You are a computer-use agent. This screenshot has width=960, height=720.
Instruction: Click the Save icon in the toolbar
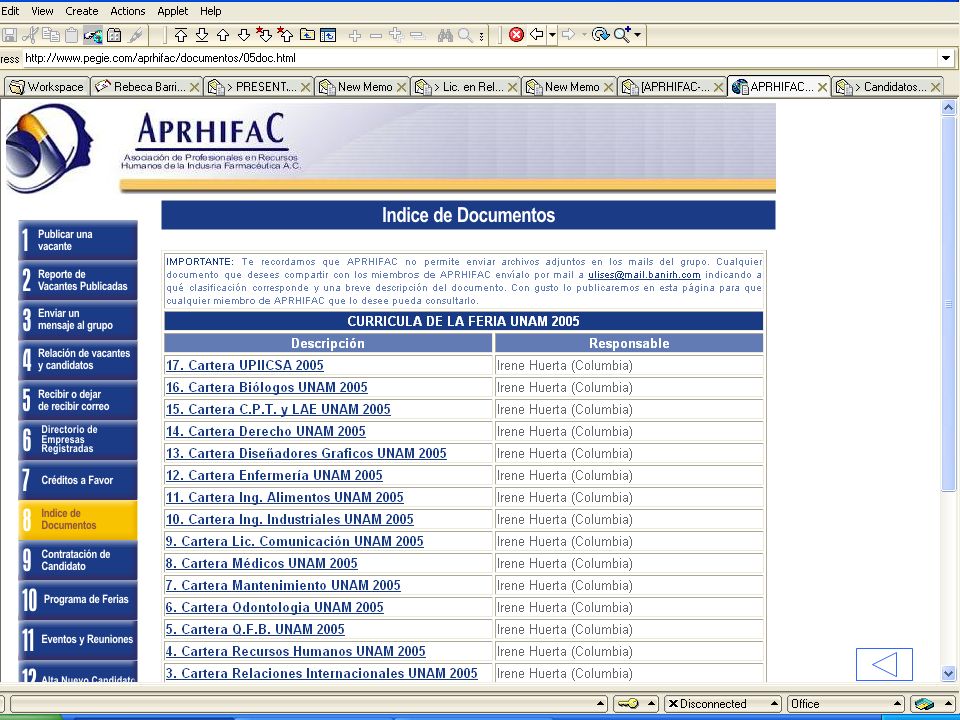pyautogui.click(x=9, y=35)
